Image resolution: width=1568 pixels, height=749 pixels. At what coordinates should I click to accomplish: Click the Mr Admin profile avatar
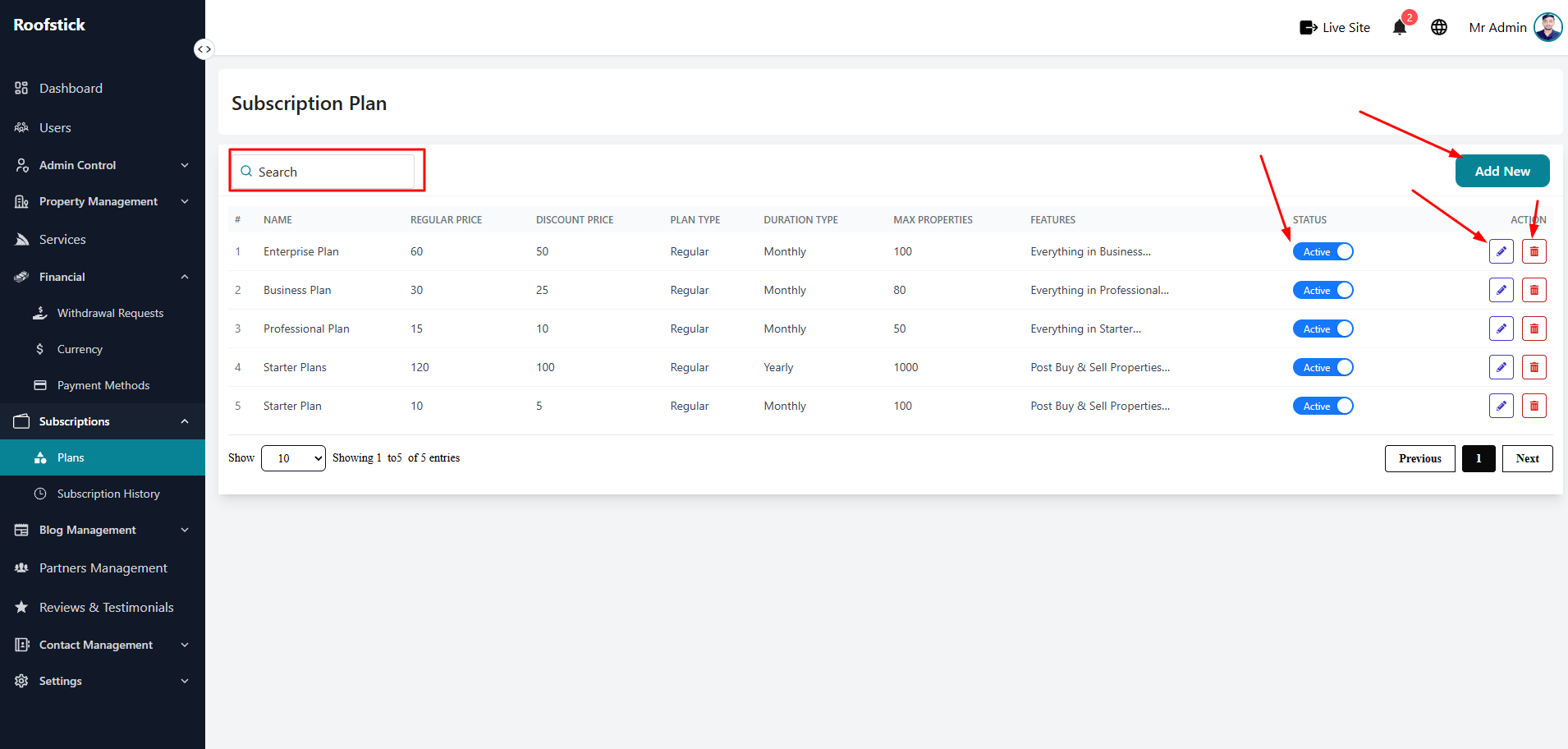[1547, 27]
